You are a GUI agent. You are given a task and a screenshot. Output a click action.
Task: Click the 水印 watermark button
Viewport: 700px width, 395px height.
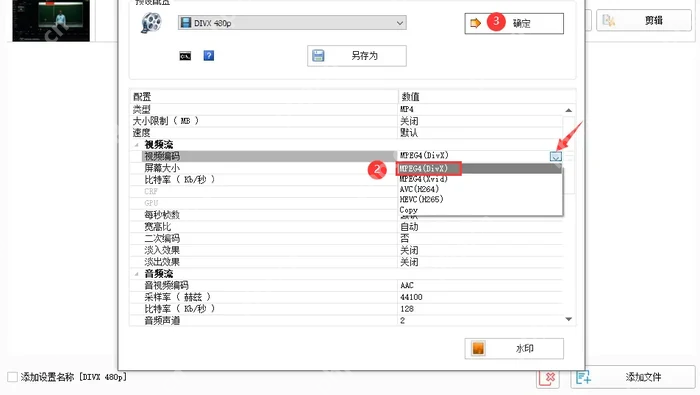[514, 348]
